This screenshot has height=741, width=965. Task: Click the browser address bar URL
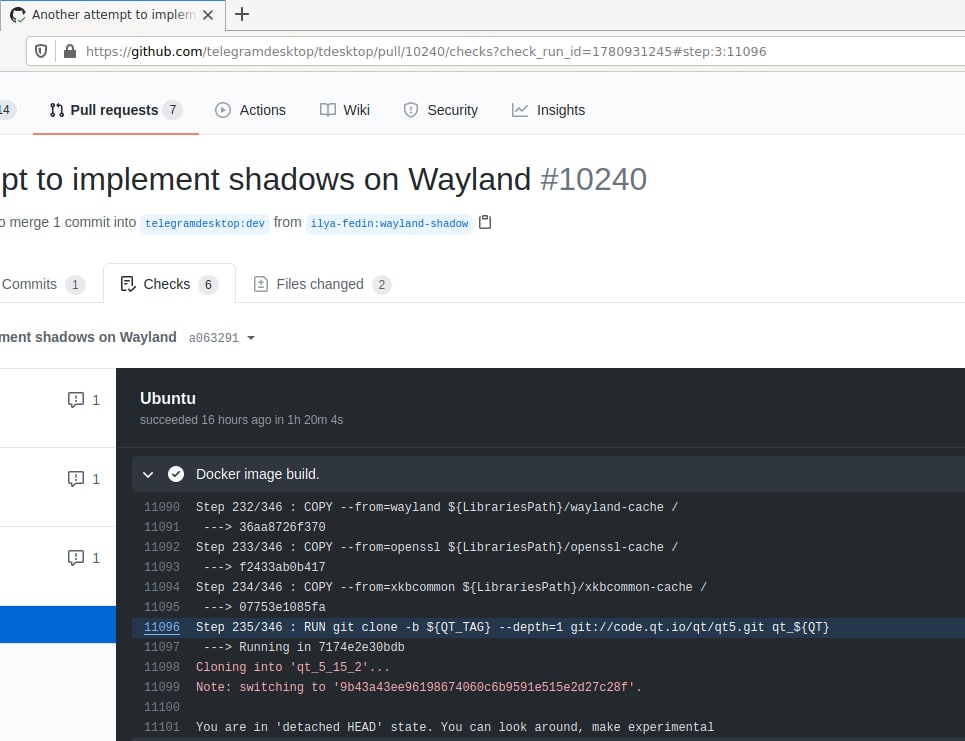tap(426, 52)
